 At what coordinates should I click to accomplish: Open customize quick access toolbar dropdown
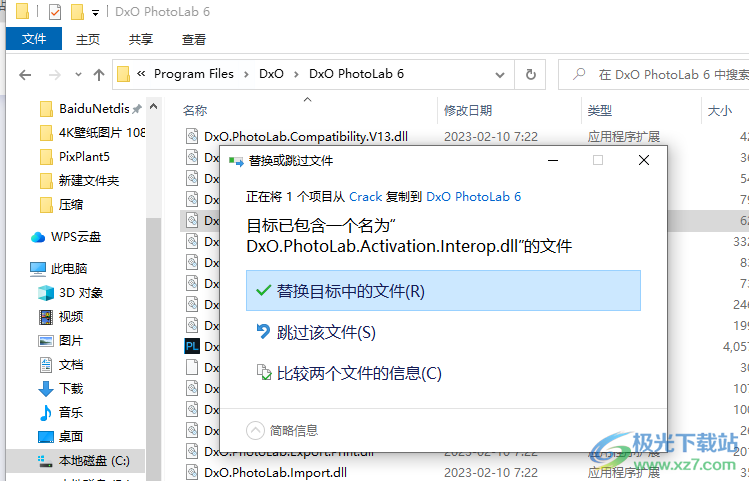click(x=96, y=13)
